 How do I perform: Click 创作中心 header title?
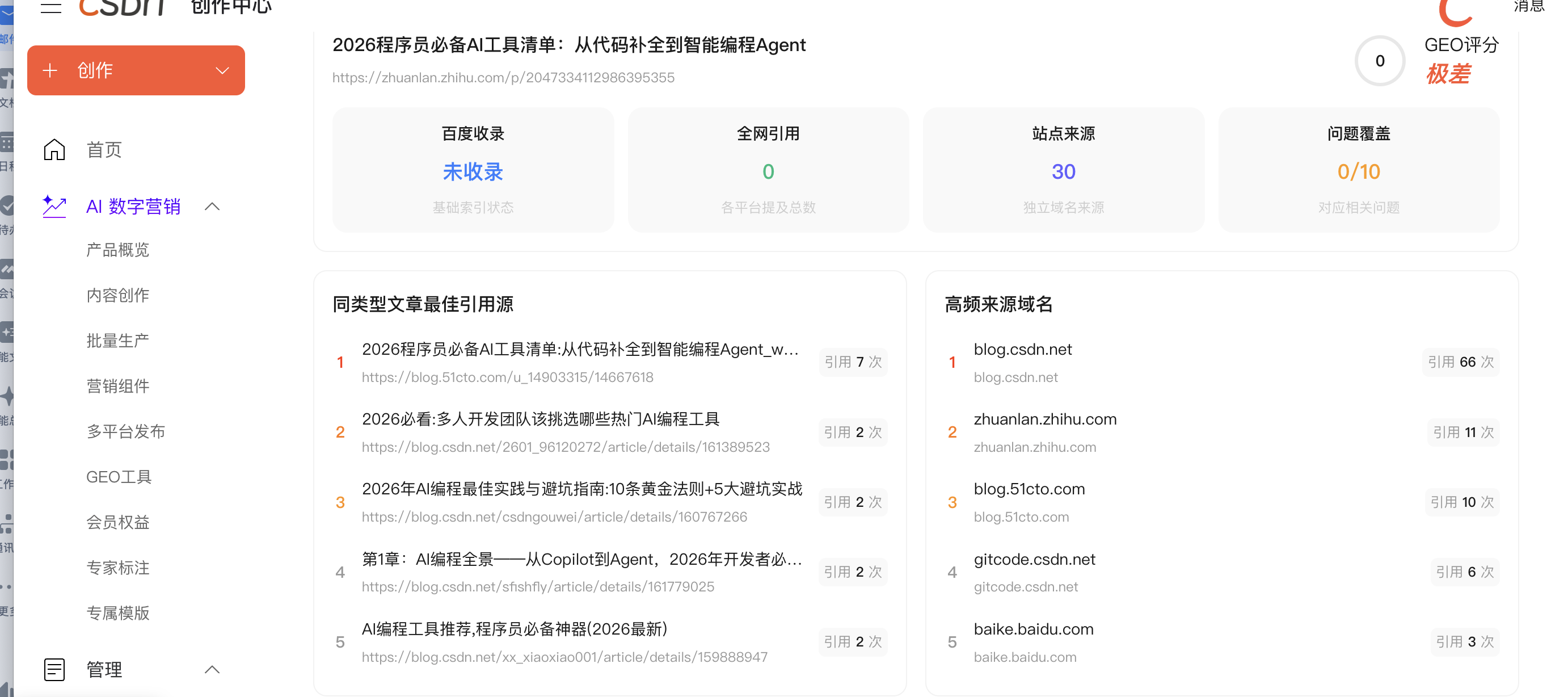pyautogui.click(x=231, y=7)
